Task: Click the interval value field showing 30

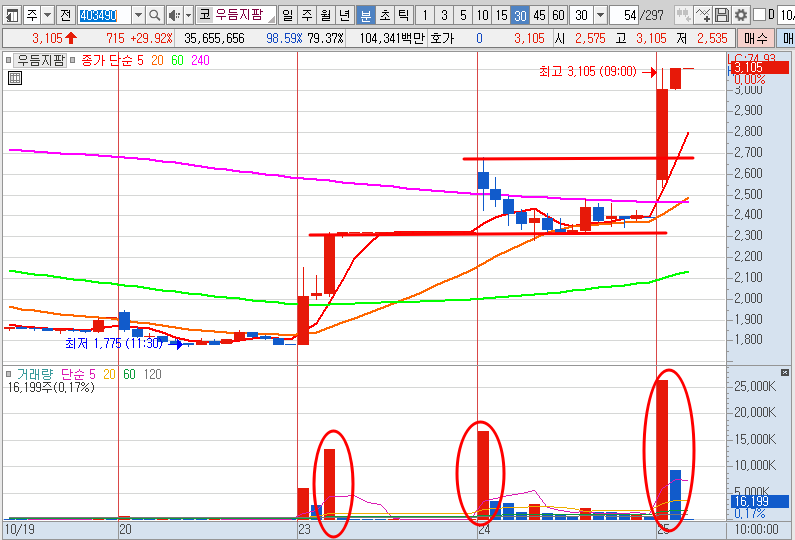Action: pos(581,15)
